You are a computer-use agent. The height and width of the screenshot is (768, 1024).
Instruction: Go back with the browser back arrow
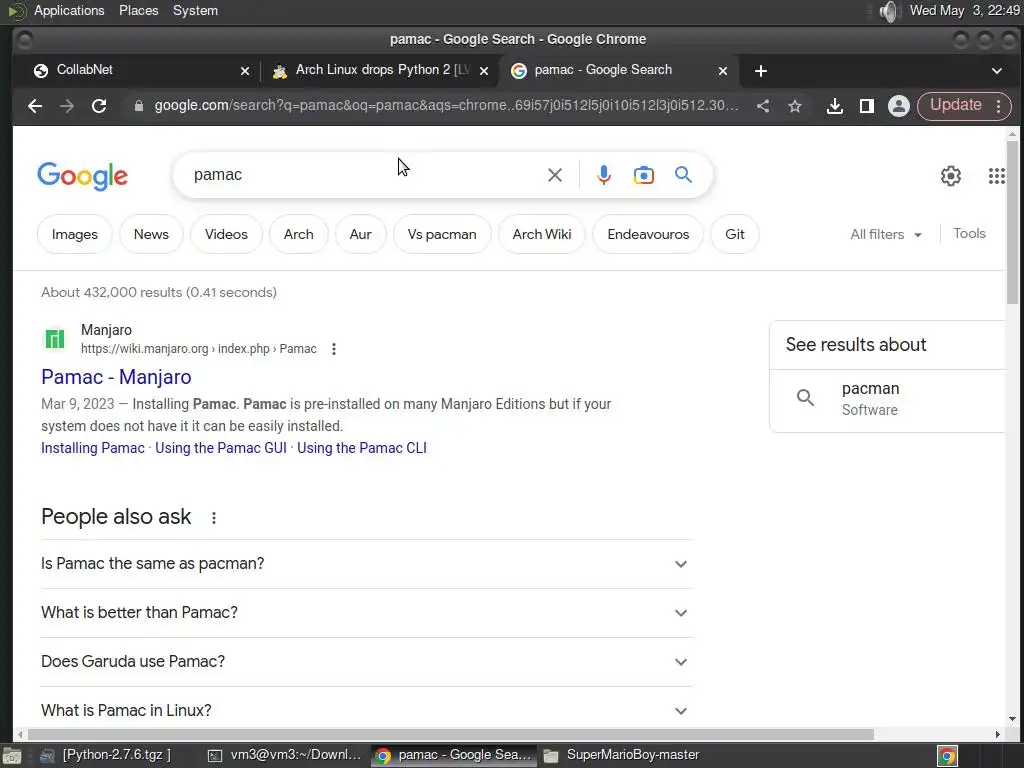point(35,106)
